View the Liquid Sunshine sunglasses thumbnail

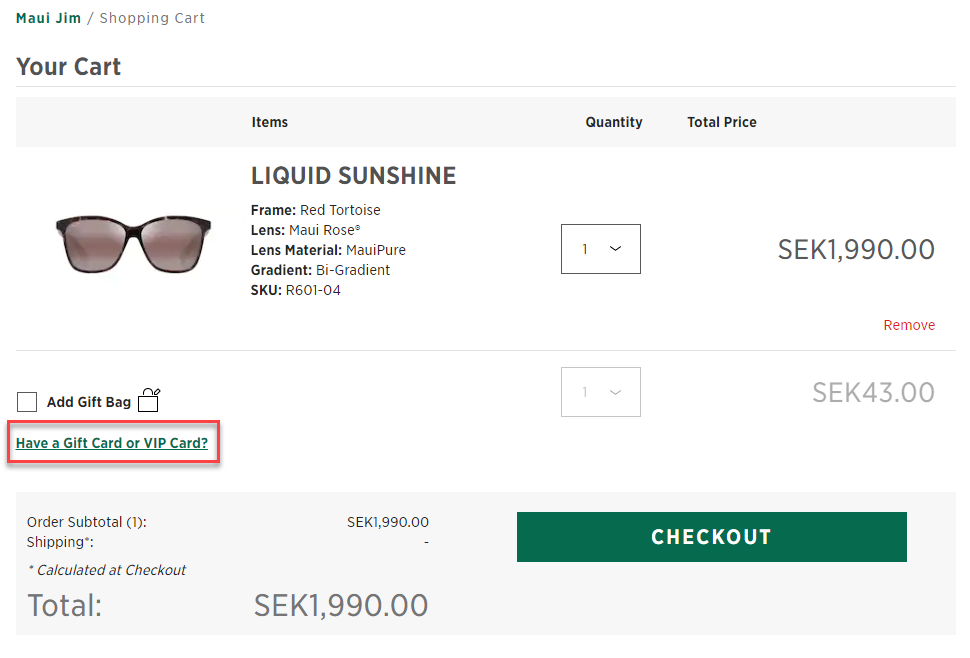[x=133, y=244]
